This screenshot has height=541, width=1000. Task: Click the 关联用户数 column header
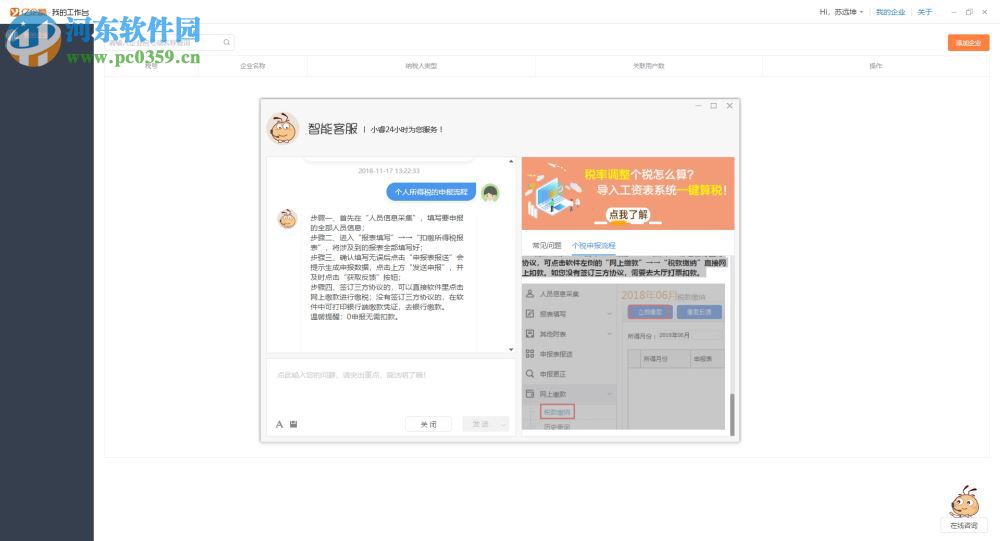[x=649, y=66]
